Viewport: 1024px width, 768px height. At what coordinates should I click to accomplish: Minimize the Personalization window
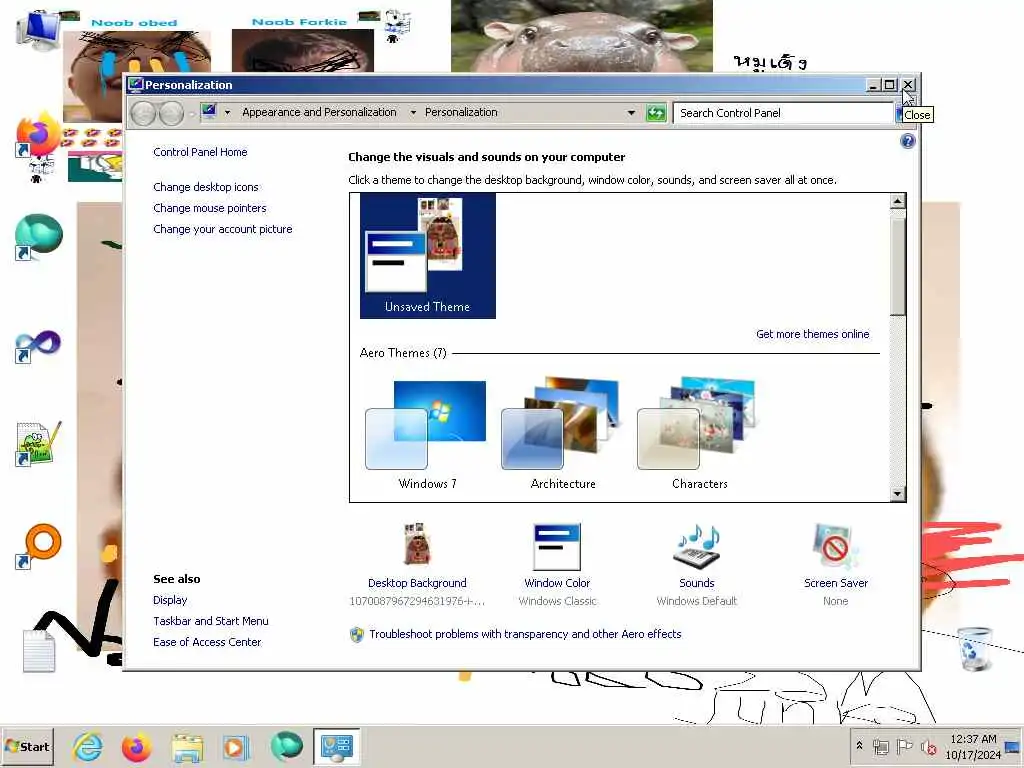tap(873, 85)
